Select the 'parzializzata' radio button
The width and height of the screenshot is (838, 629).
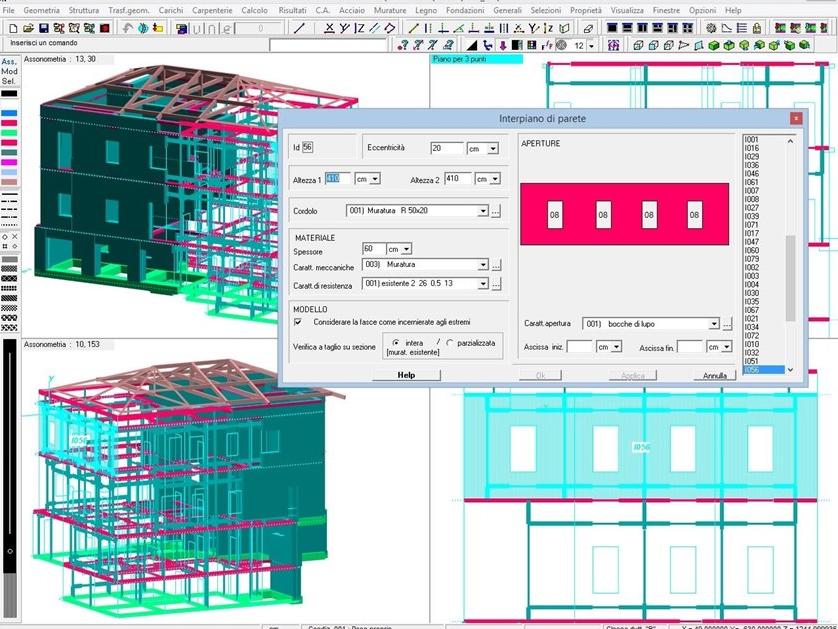point(449,343)
